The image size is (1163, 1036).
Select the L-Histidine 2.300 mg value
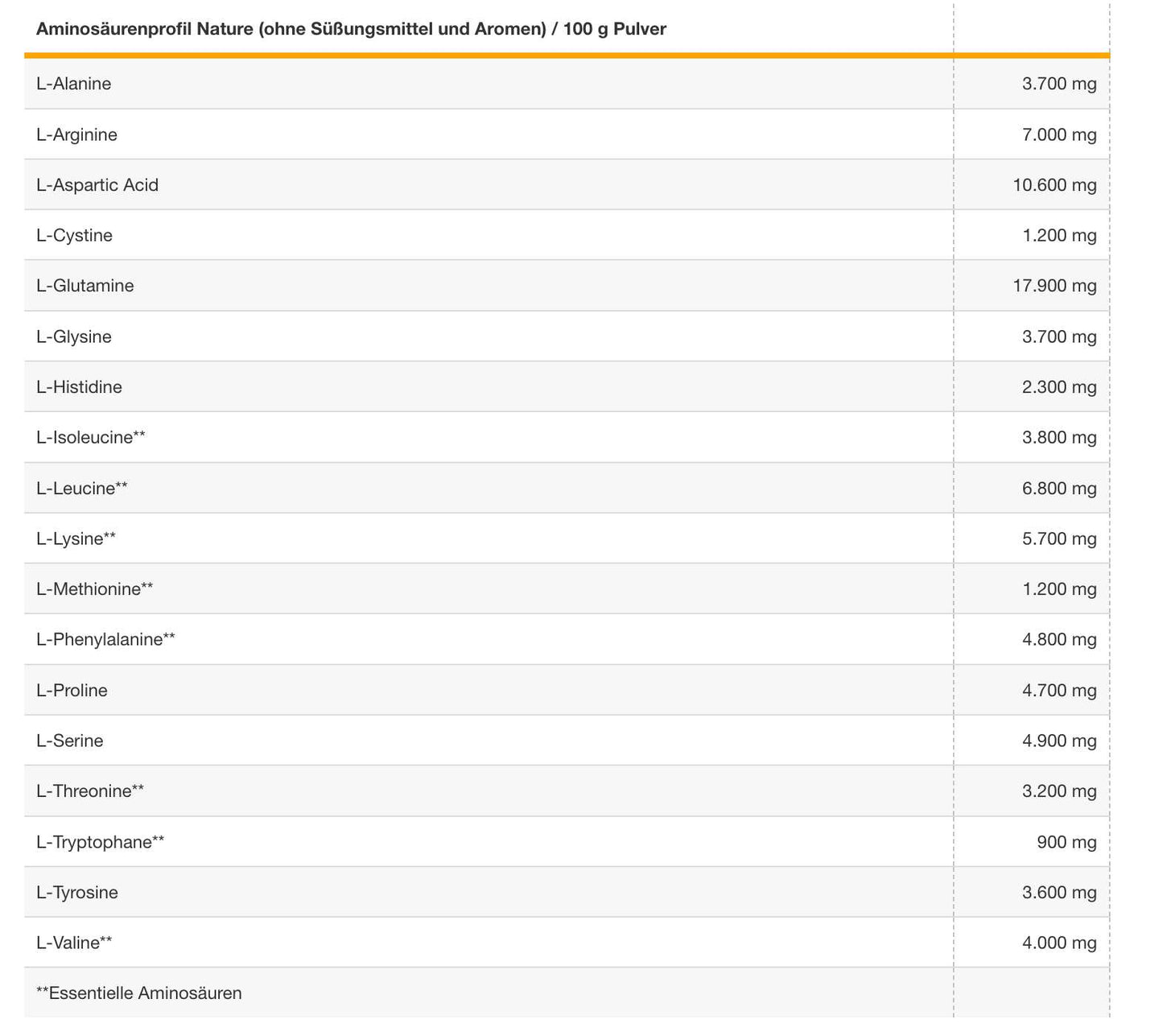pyautogui.click(x=1058, y=387)
